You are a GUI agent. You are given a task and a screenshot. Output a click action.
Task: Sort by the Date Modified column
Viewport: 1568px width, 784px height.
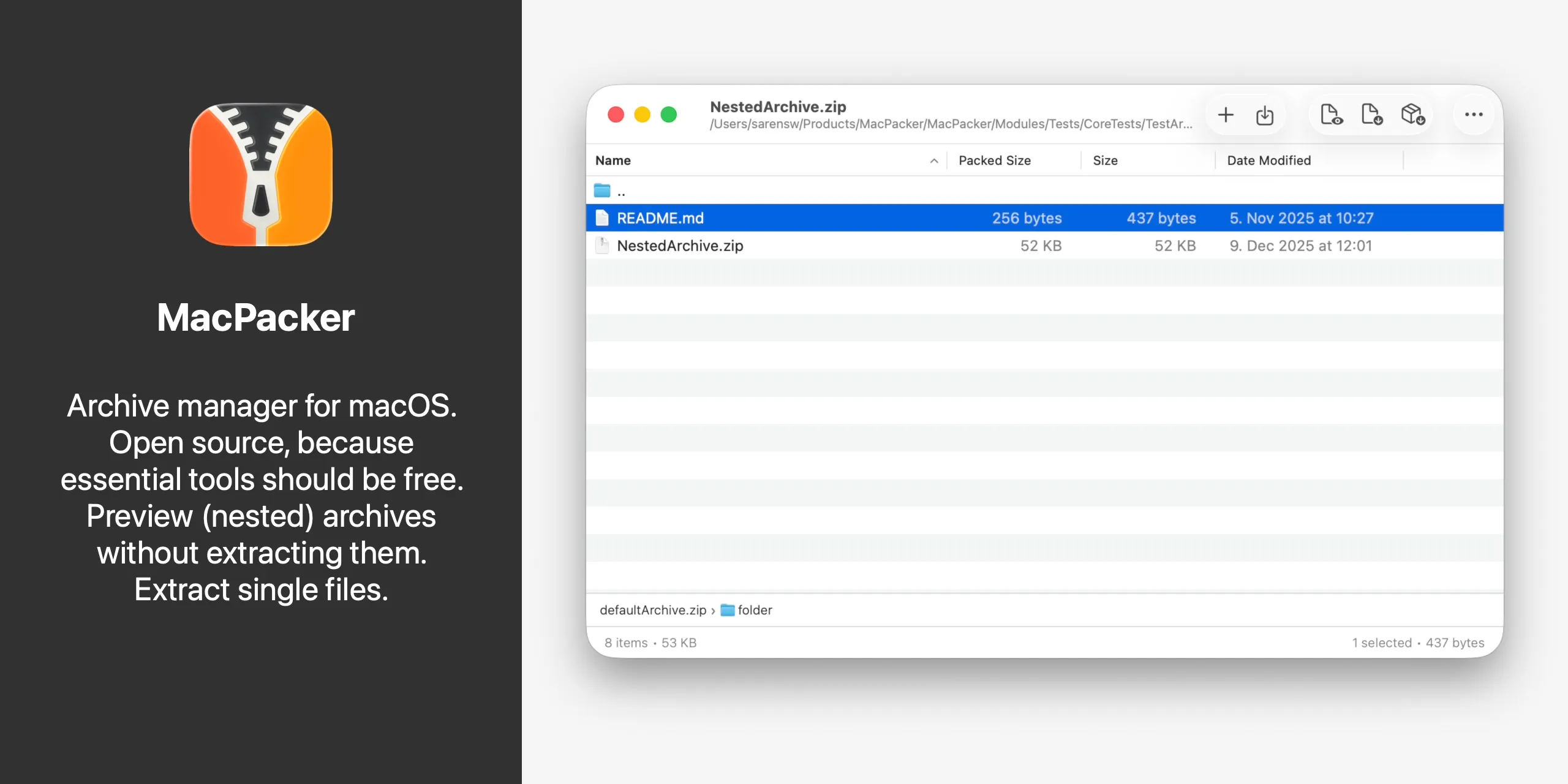1269,160
